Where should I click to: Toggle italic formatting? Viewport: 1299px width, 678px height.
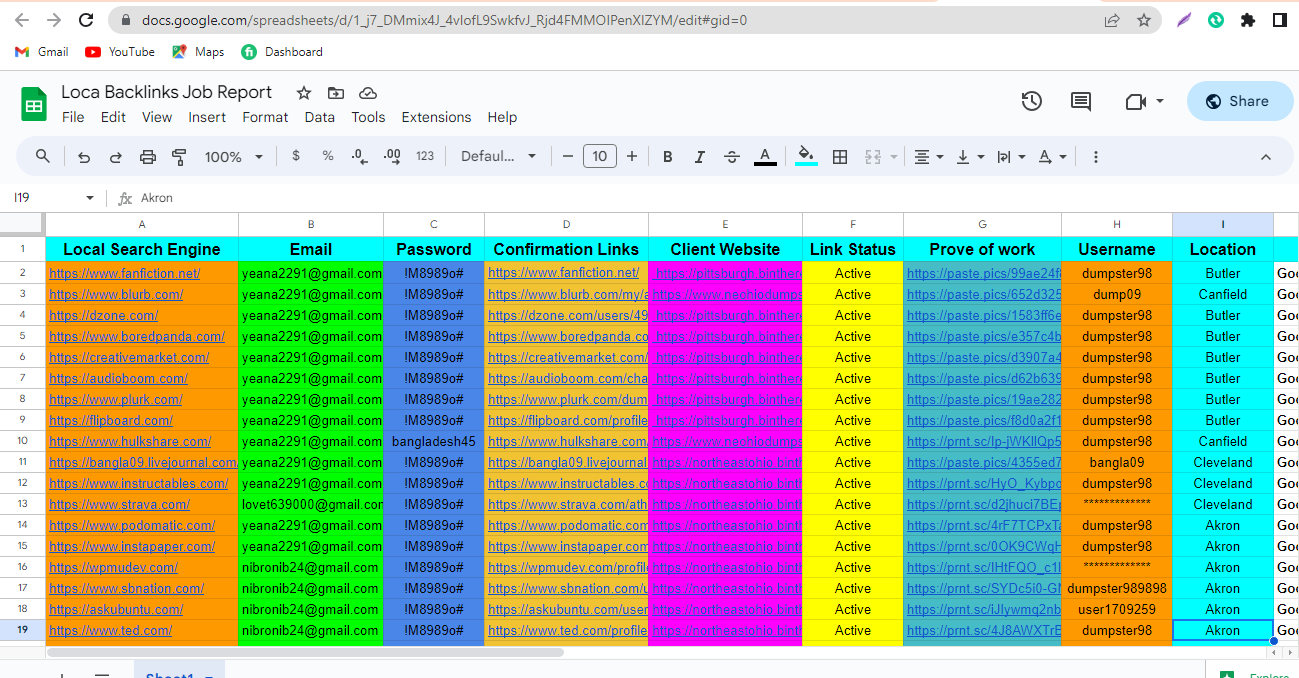point(700,157)
